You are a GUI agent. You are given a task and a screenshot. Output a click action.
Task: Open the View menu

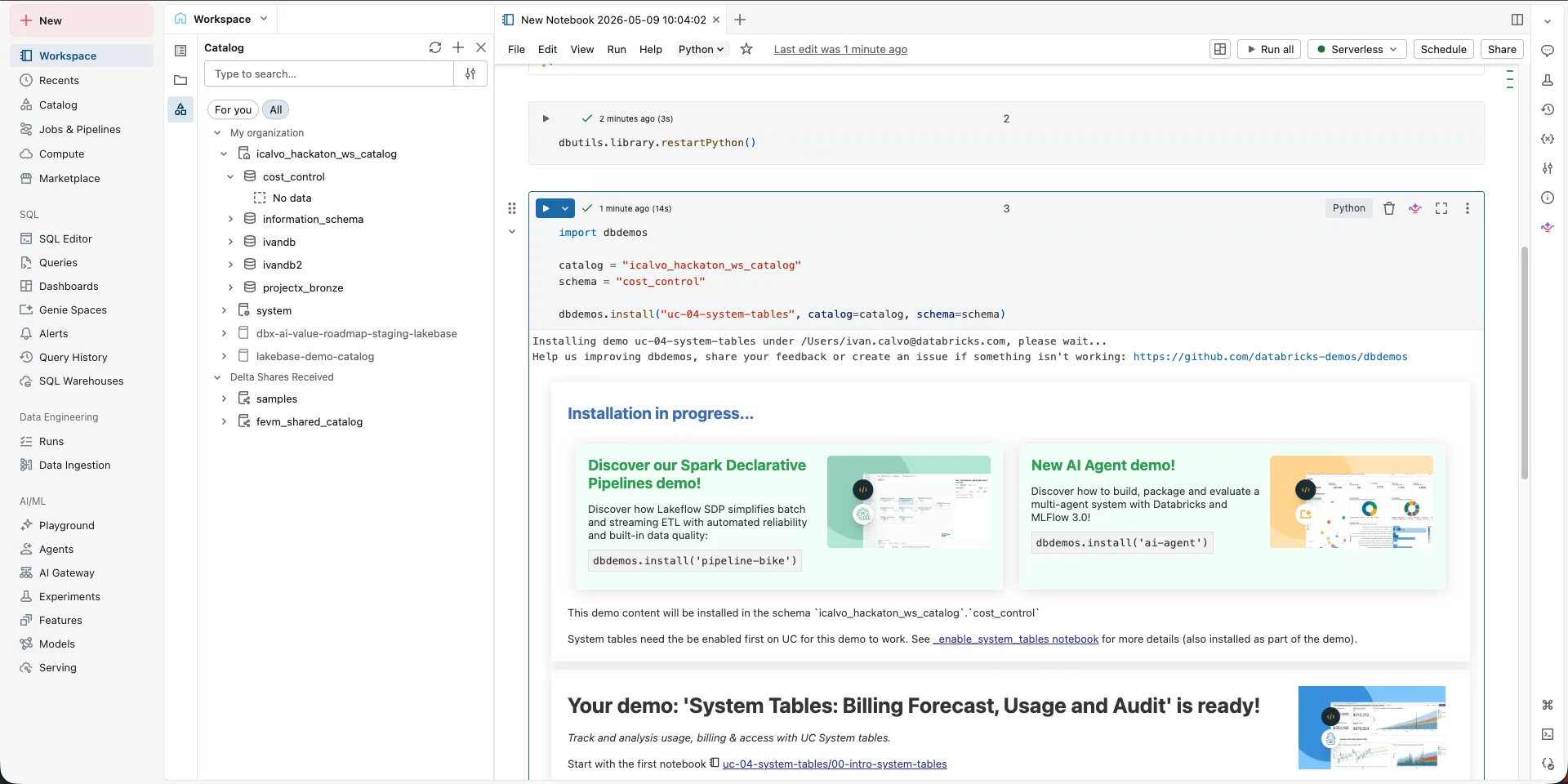(582, 49)
